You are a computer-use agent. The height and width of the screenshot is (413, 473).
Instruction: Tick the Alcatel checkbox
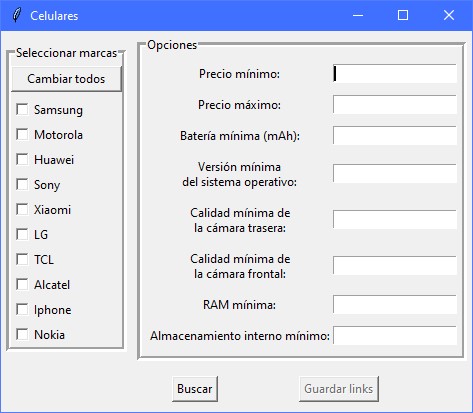(x=22, y=284)
